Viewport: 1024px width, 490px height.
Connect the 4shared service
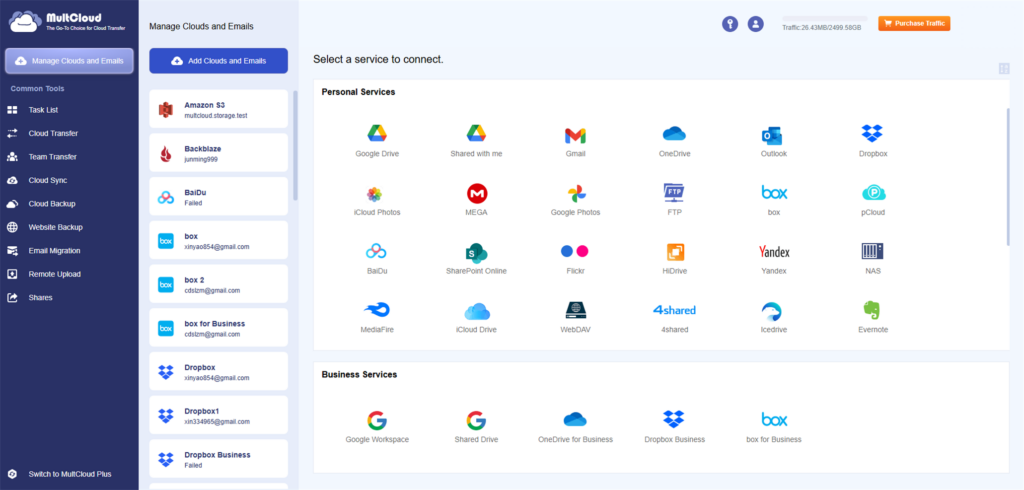675,317
